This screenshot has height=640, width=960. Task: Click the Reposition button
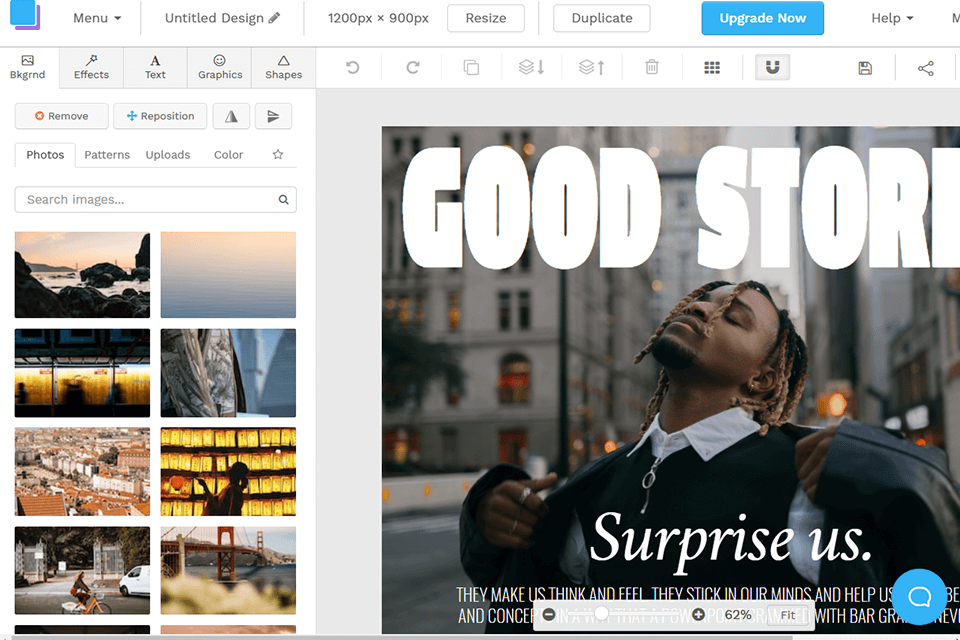(x=160, y=116)
